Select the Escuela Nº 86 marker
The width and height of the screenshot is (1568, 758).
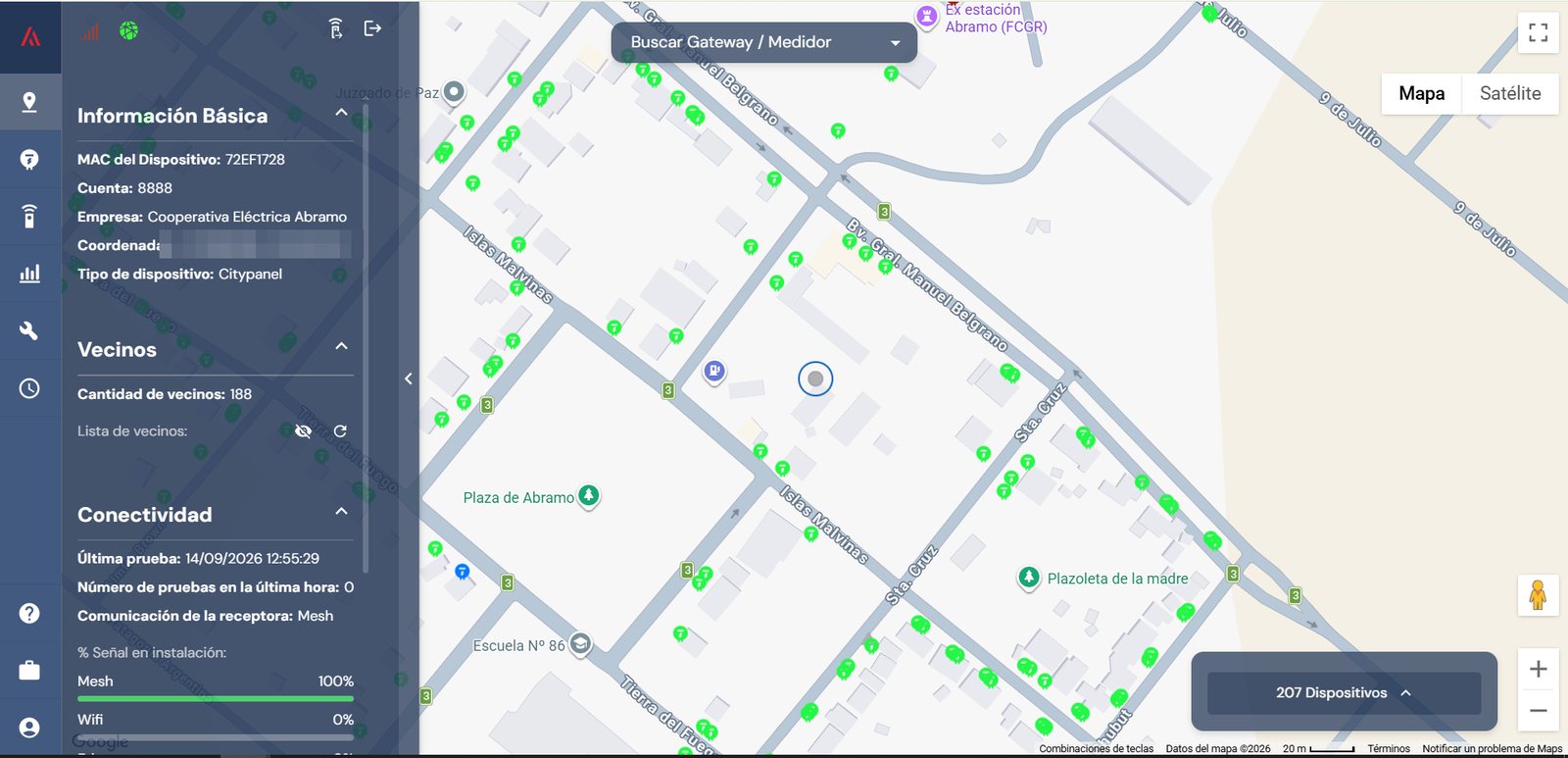click(x=580, y=644)
